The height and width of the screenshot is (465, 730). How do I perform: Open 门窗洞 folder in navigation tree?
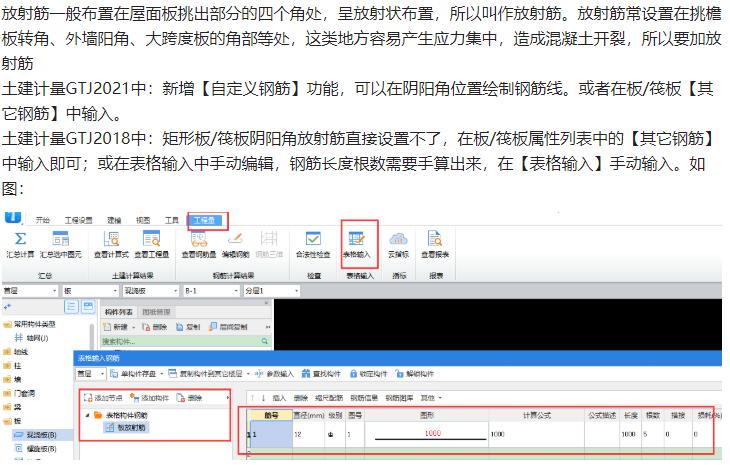(19, 393)
